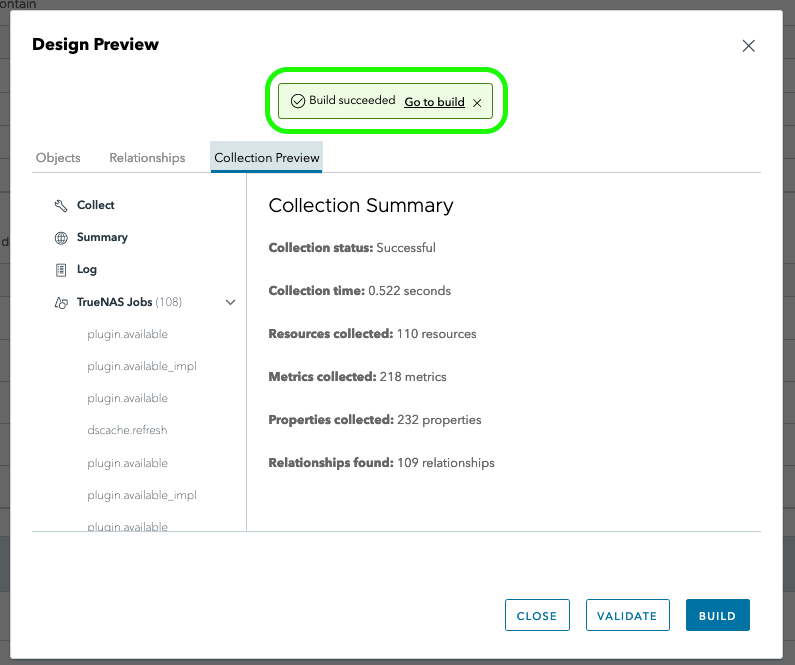Image resolution: width=795 pixels, height=665 pixels.
Task: Open plugin.available_impl listed below dscache.refresh
Action: (141, 495)
